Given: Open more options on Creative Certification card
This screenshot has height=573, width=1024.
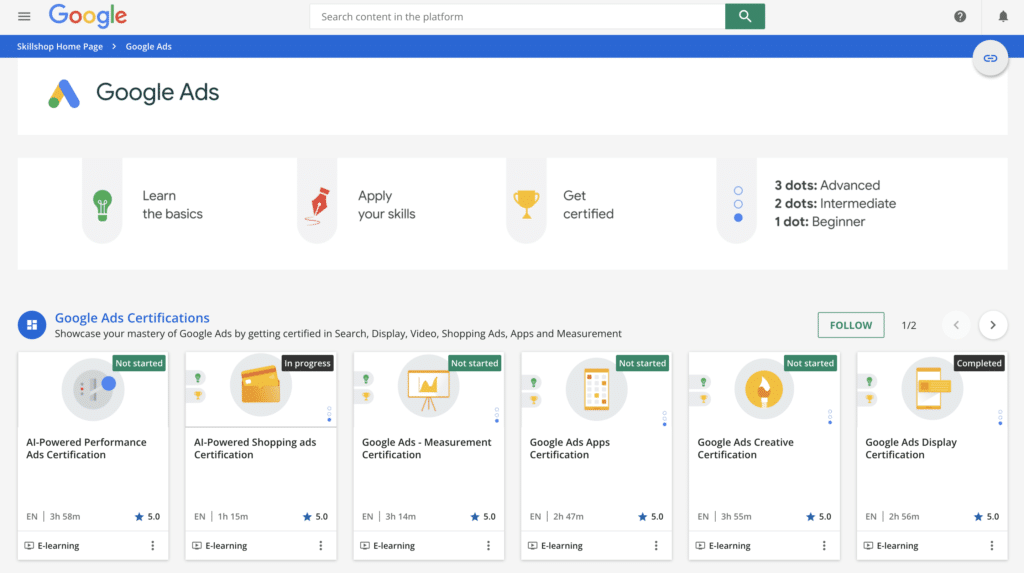Looking at the screenshot, I should tap(824, 546).
